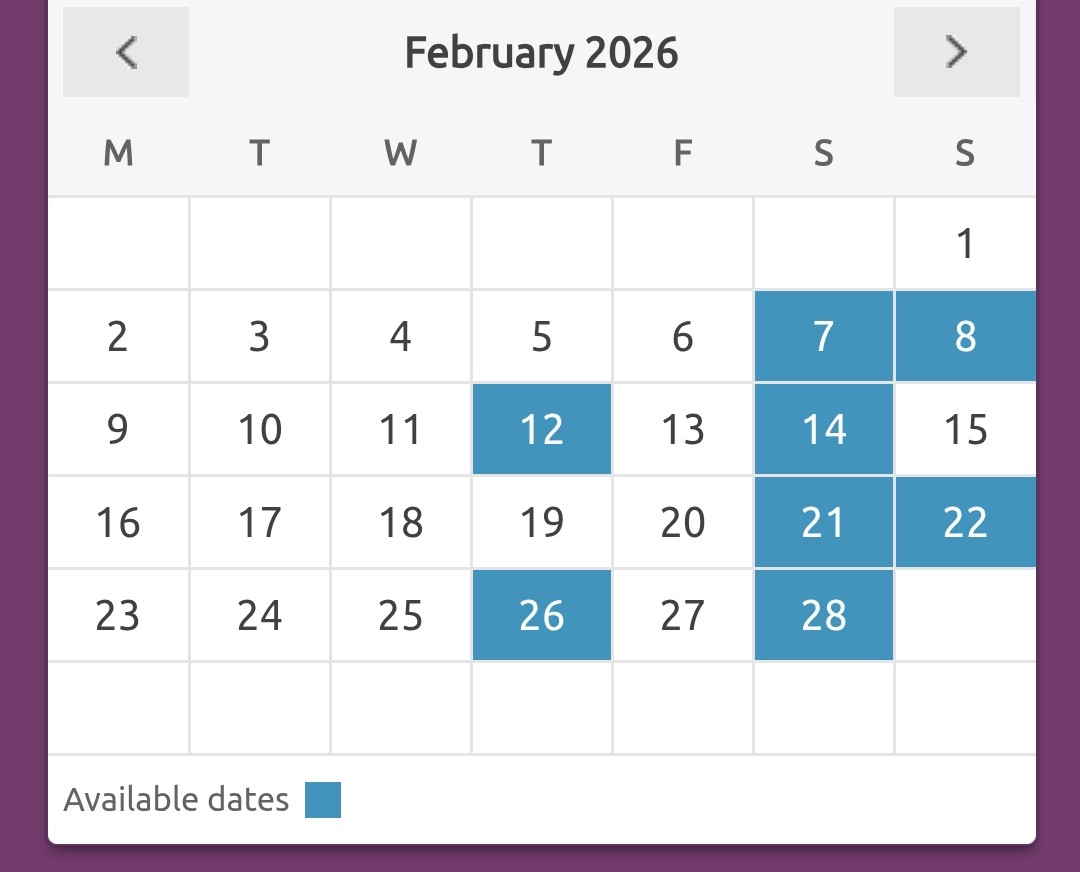Click unavailable date February 13
The image size is (1080, 872).
683,430
